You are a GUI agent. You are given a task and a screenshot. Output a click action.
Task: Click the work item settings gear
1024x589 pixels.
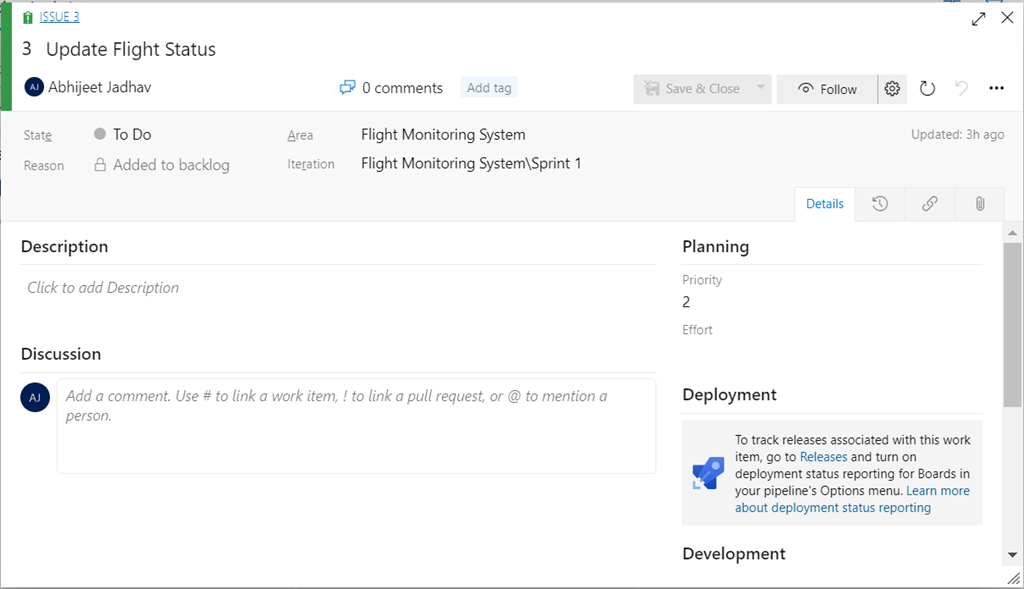click(x=892, y=89)
